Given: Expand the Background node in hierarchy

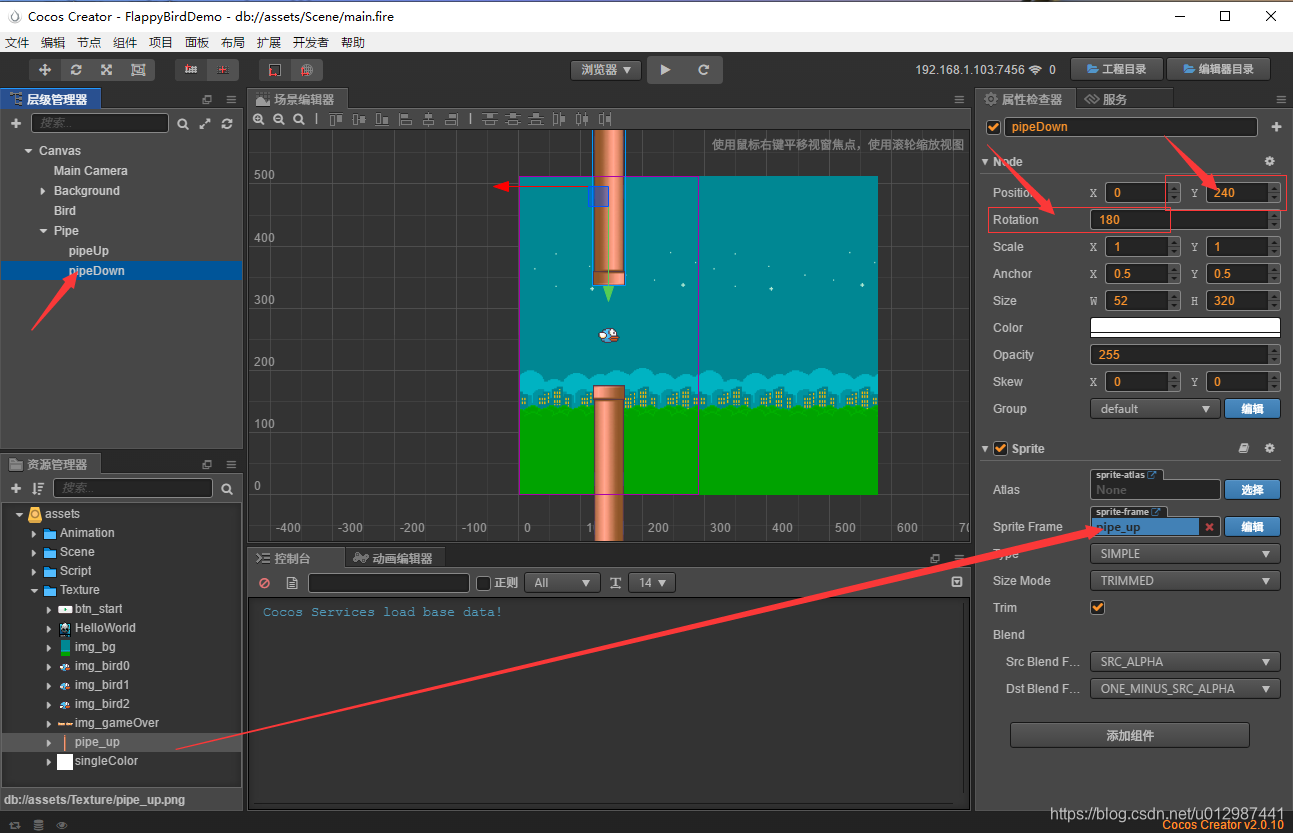Looking at the screenshot, I should point(43,191).
